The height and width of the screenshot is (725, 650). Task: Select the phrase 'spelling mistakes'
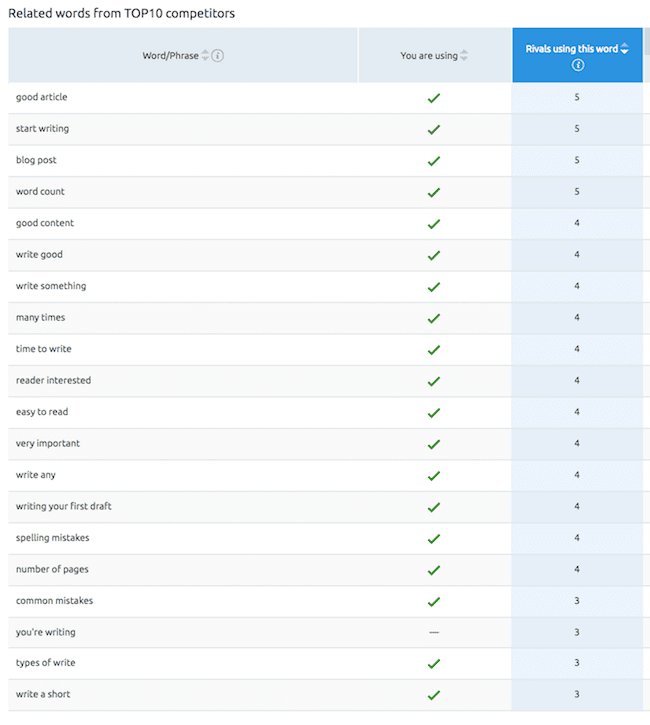coord(52,537)
